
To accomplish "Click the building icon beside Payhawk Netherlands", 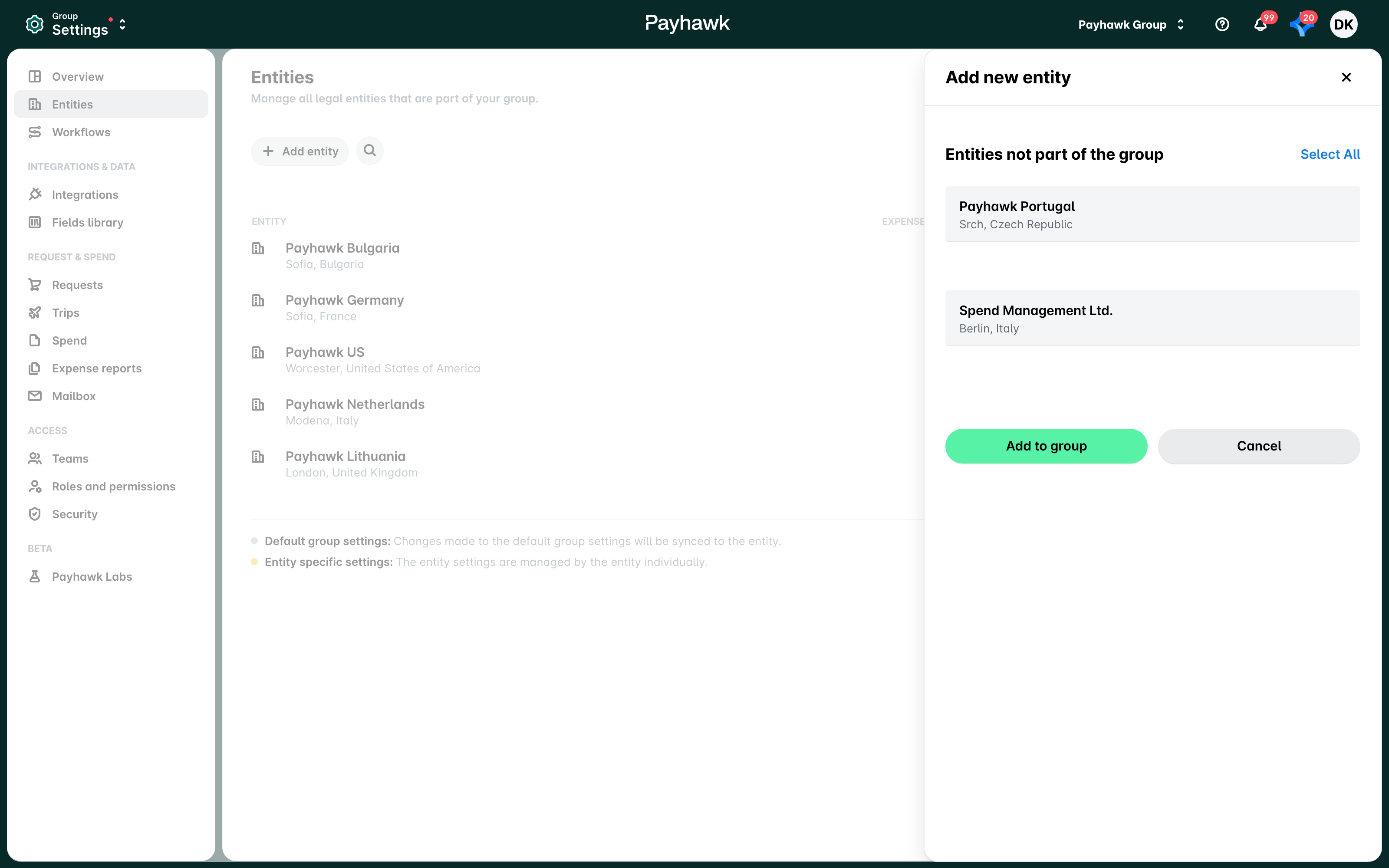I will click(258, 405).
